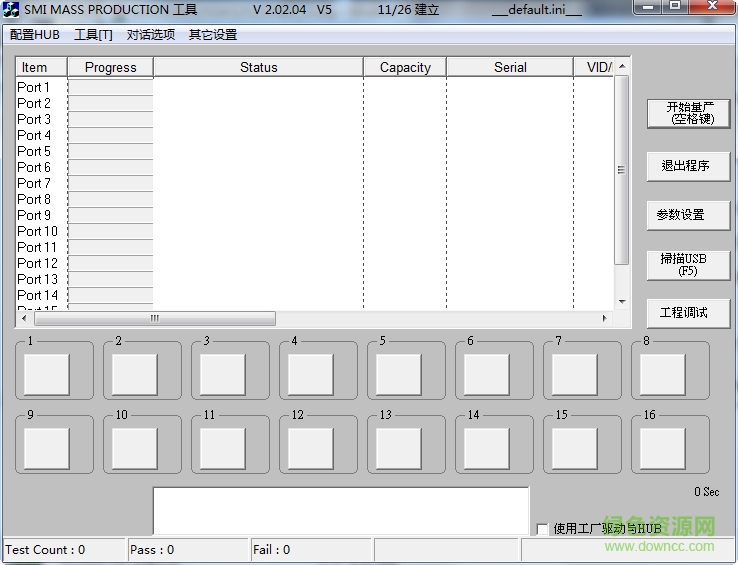Select the Port 4 row
738x565 pixels.
[x=315, y=136]
